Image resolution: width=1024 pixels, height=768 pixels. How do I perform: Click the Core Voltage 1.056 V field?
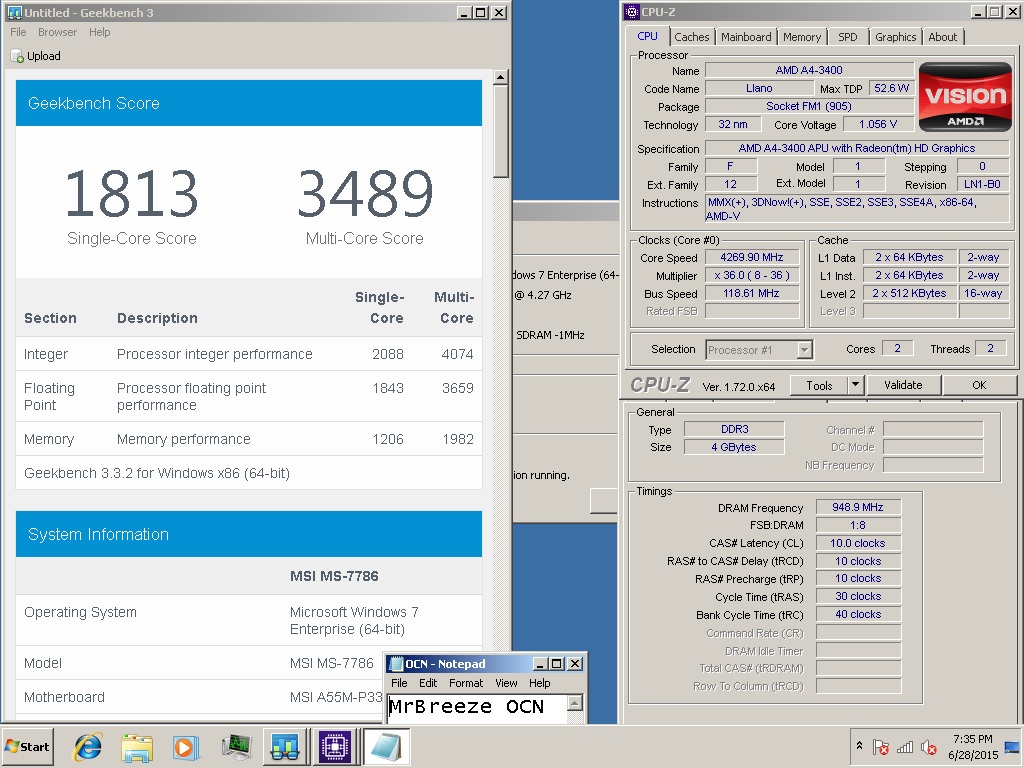coord(878,124)
